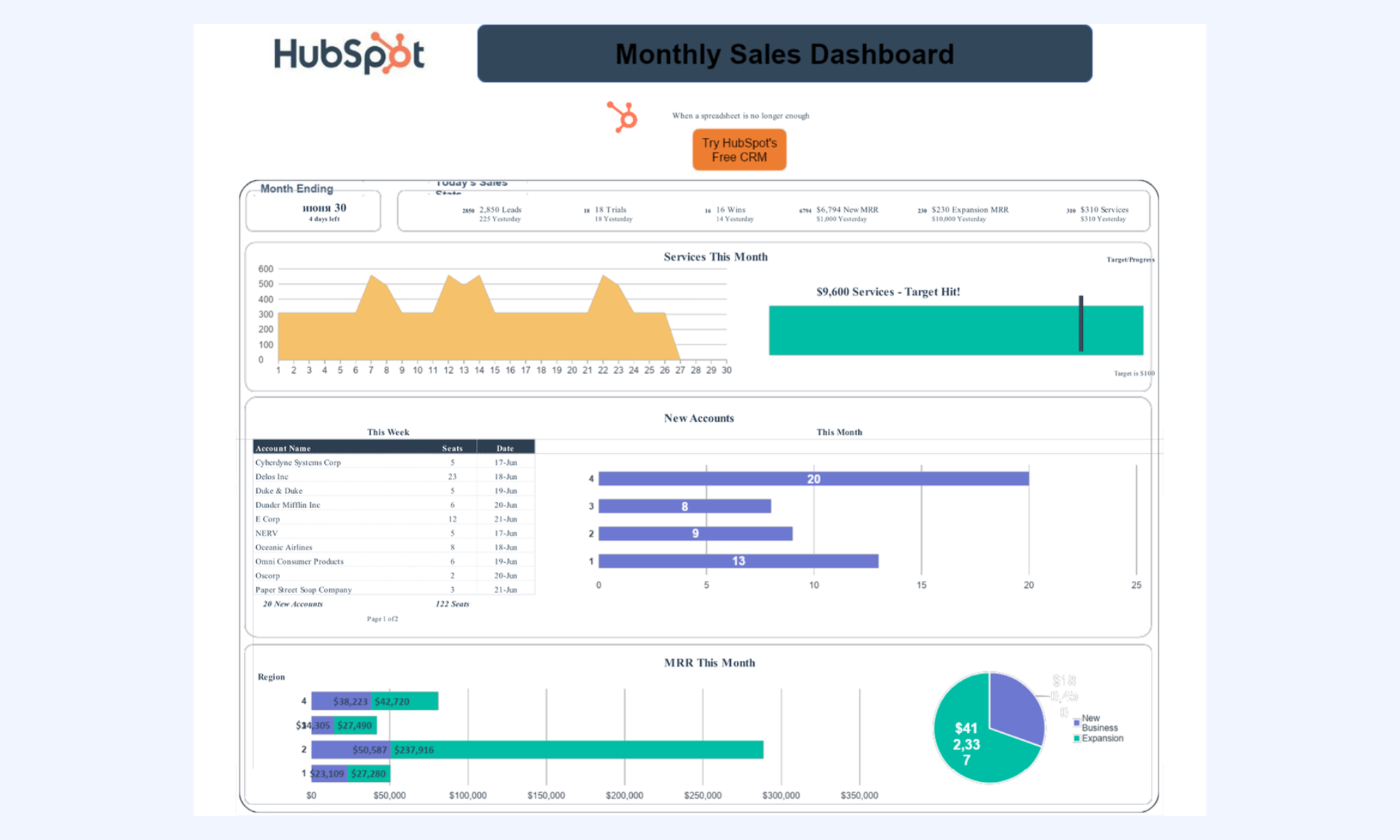Select the E Corp row

pos(394,519)
